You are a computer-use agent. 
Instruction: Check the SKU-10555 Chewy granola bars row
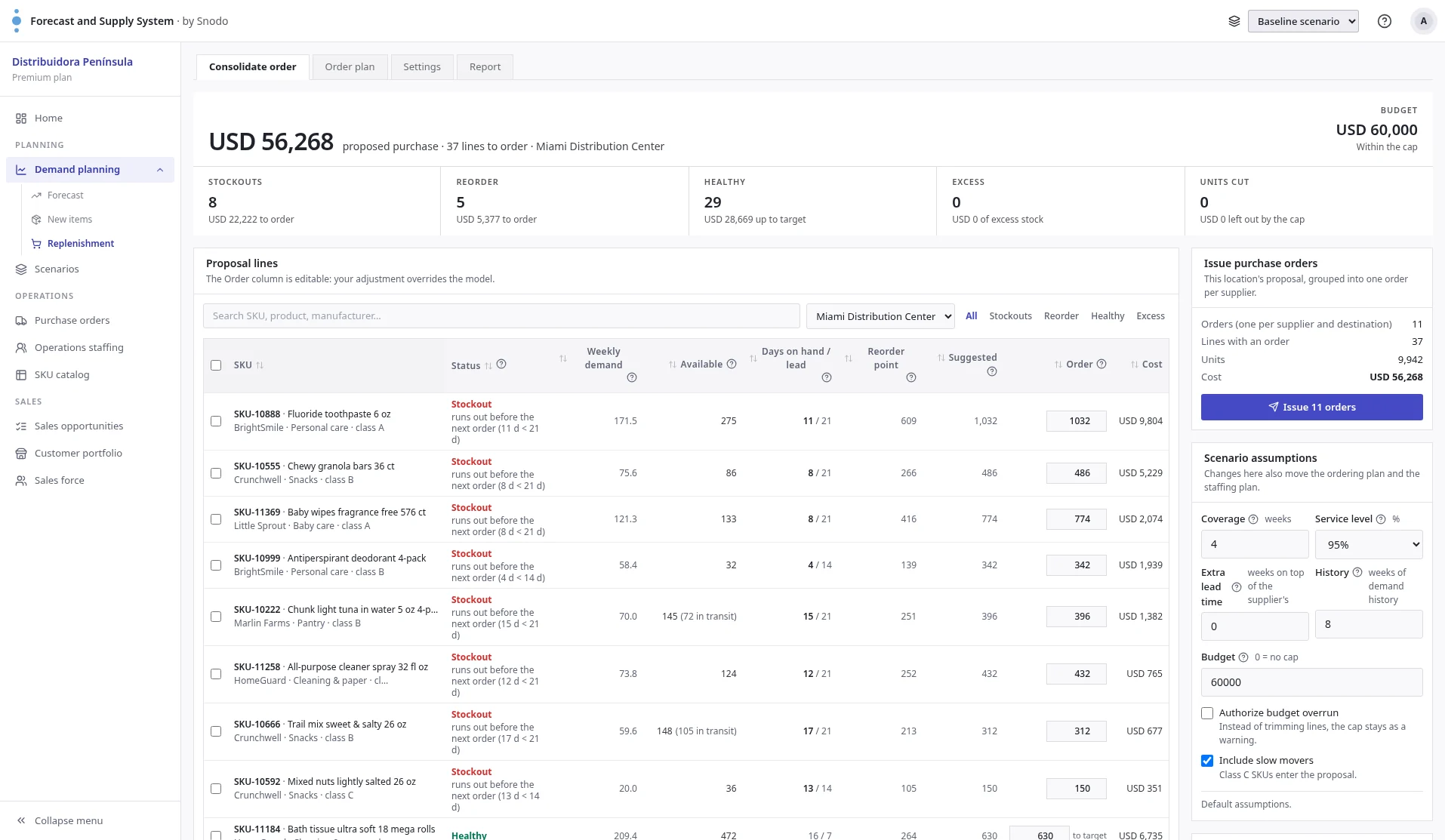coord(216,473)
